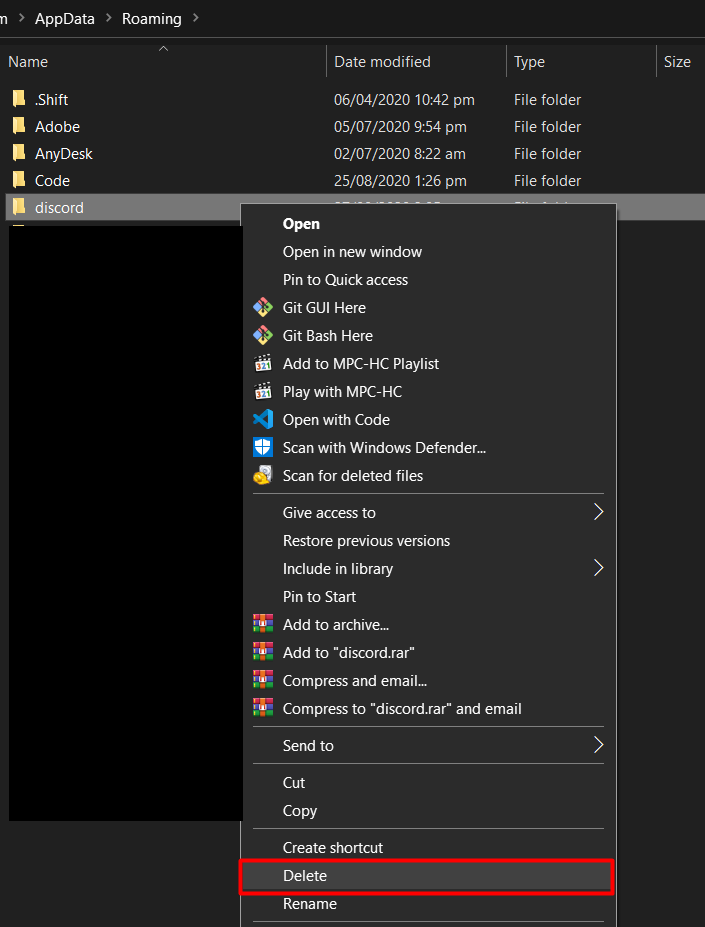705x927 pixels.
Task: Choose Git Bash Here menu entry
Action: pos(428,335)
